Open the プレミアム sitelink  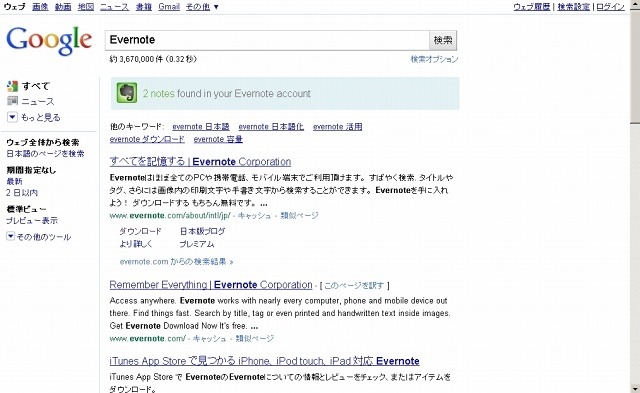pyautogui.click(x=197, y=244)
